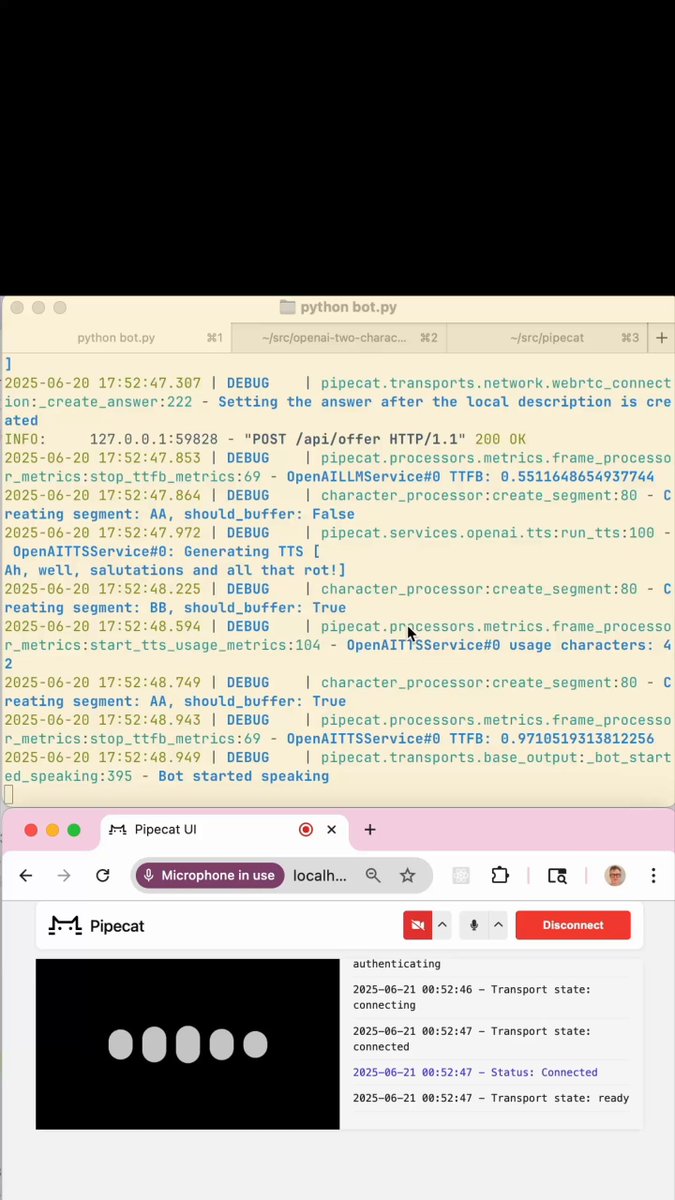Image resolution: width=675 pixels, height=1200 pixels.
Task: Click the 'Transport state: ready' log line
Action: pyautogui.click(x=491, y=1098)
